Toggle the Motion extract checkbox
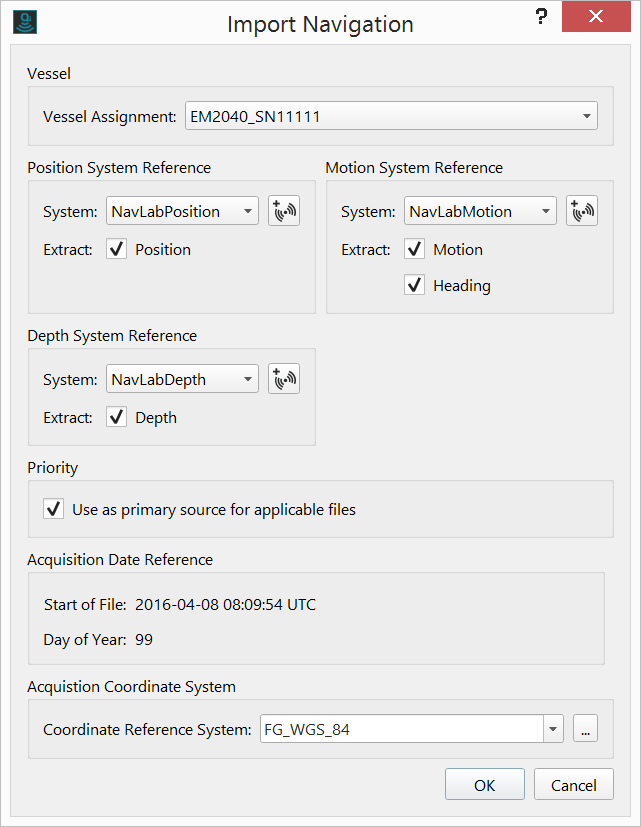Screen dimensions: 641x827 pos(415,249)
